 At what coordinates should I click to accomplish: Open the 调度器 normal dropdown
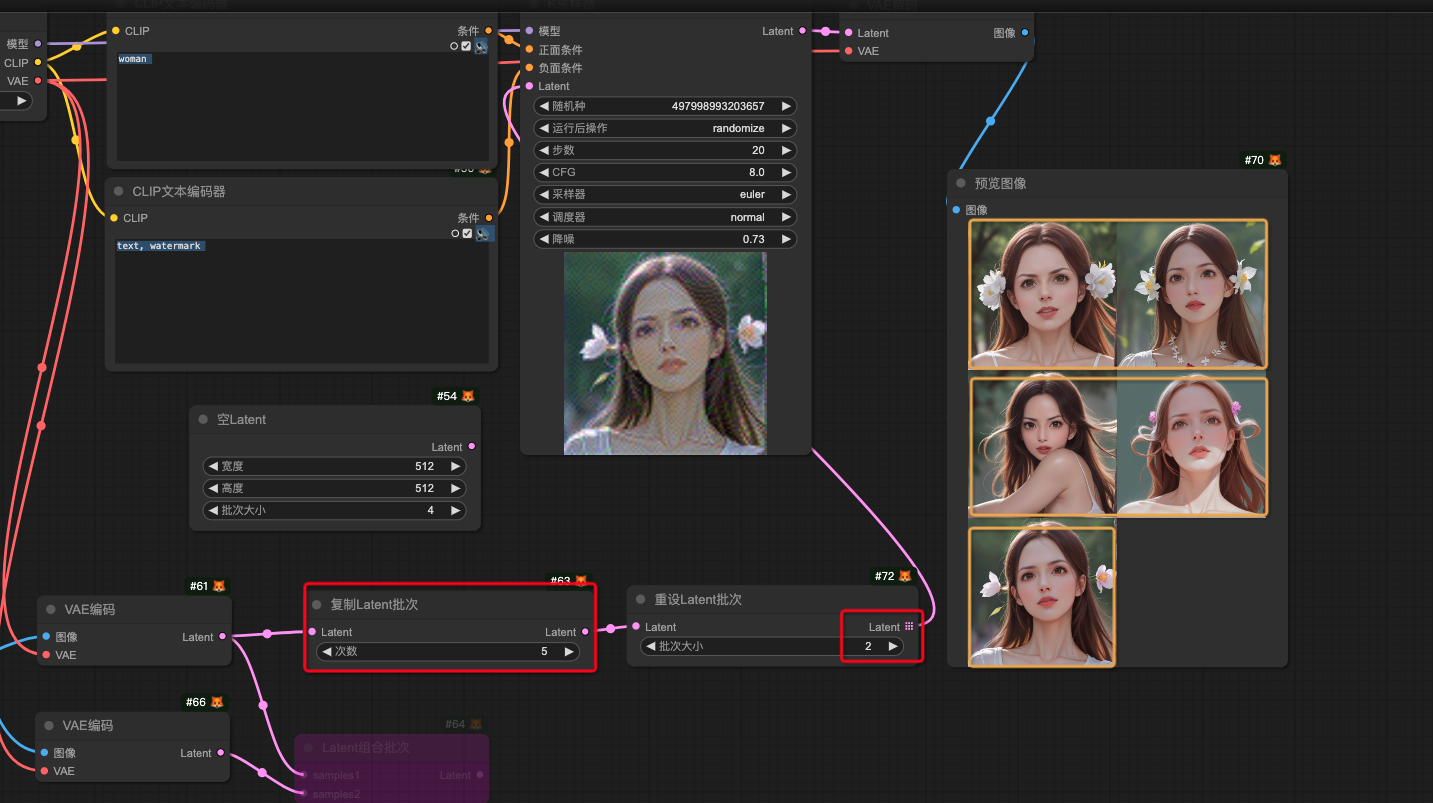pos(665,217)
